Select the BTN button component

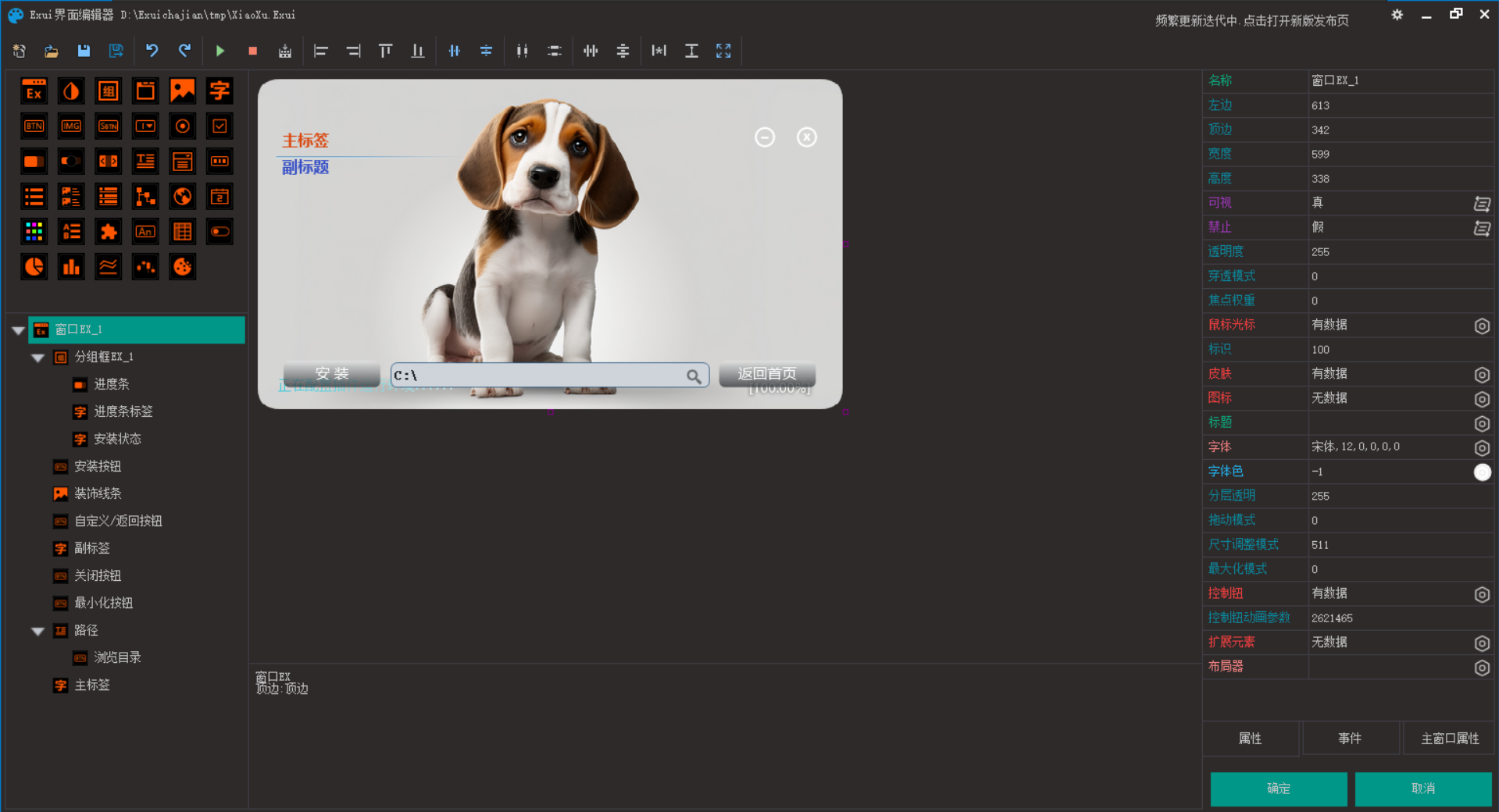(34, 126)
